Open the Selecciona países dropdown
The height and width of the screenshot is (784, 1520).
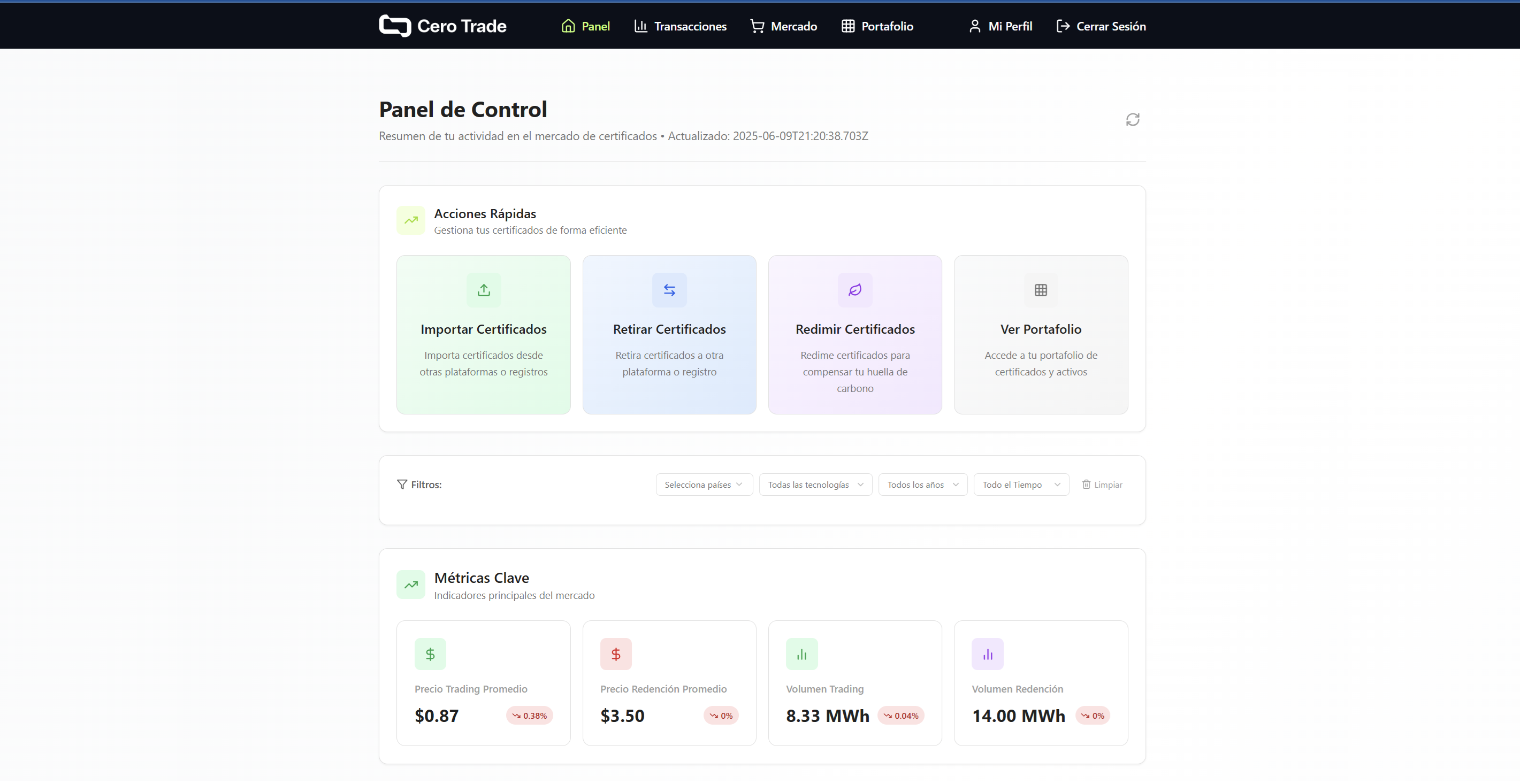(704, 485)
